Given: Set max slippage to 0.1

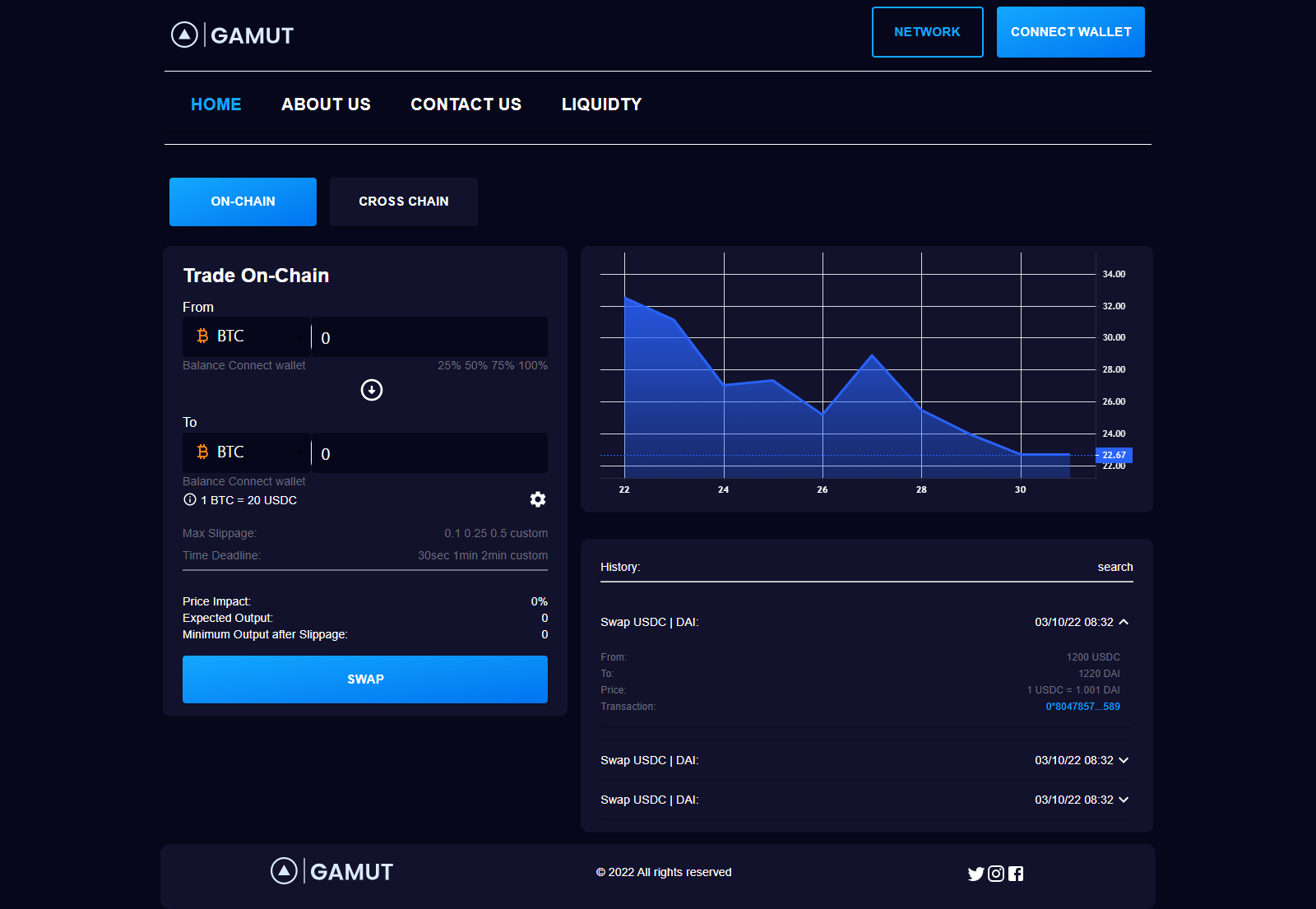Looking at the screenshot, I should [x=452, y=533].
